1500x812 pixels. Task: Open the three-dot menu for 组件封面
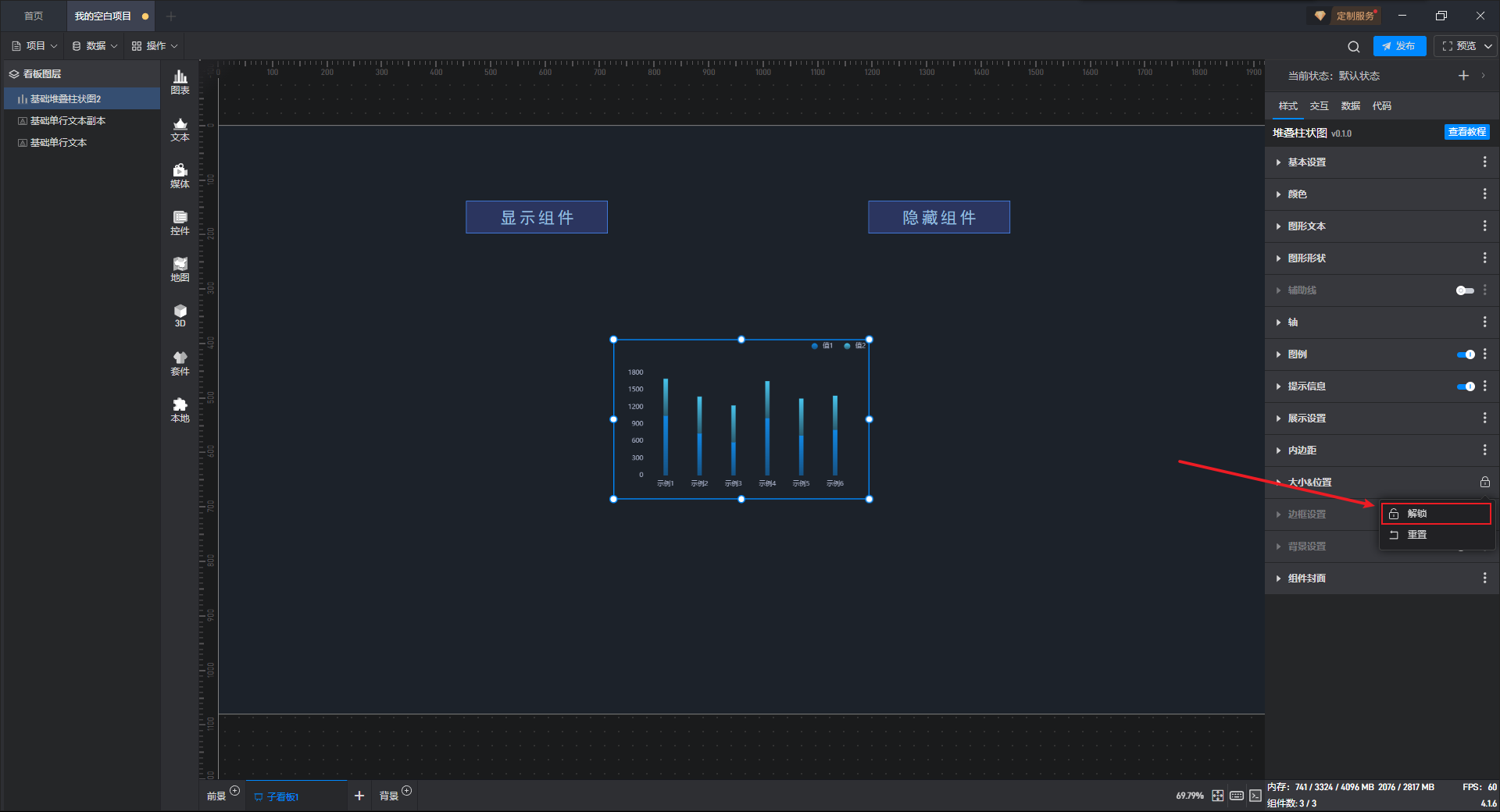tap(1484, 578)
